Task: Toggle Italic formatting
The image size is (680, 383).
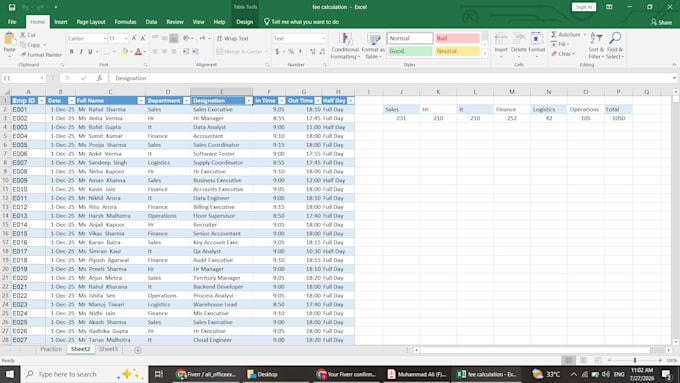Action: coord(81,51)
